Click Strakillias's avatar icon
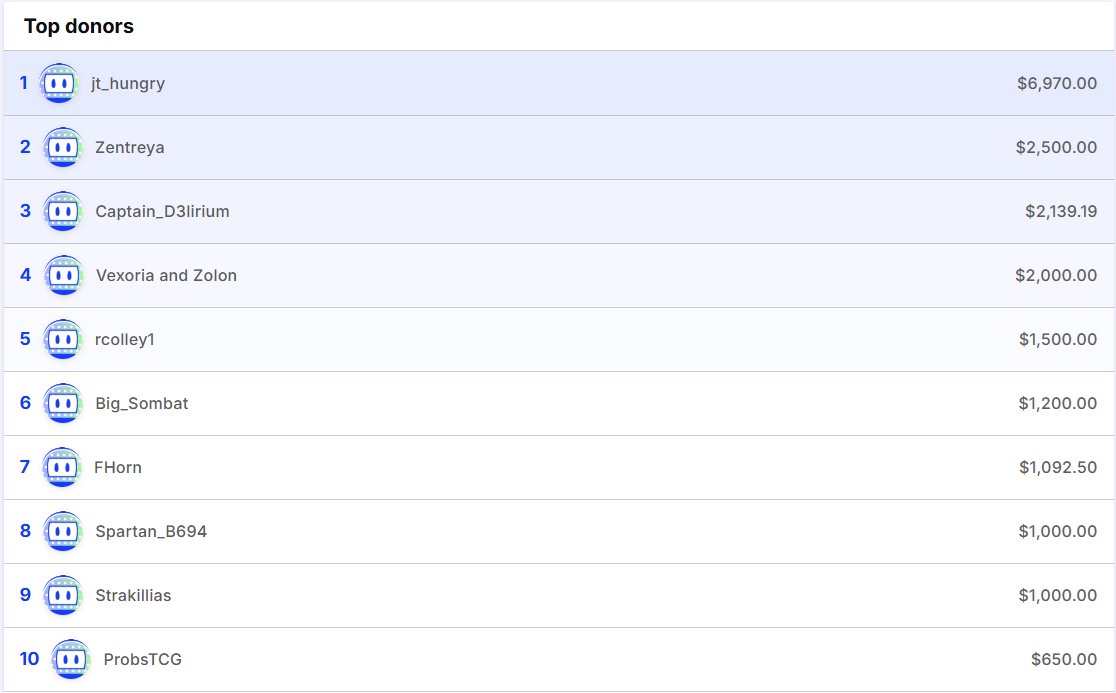1116x693 pixels. click(x=63, y=596)
